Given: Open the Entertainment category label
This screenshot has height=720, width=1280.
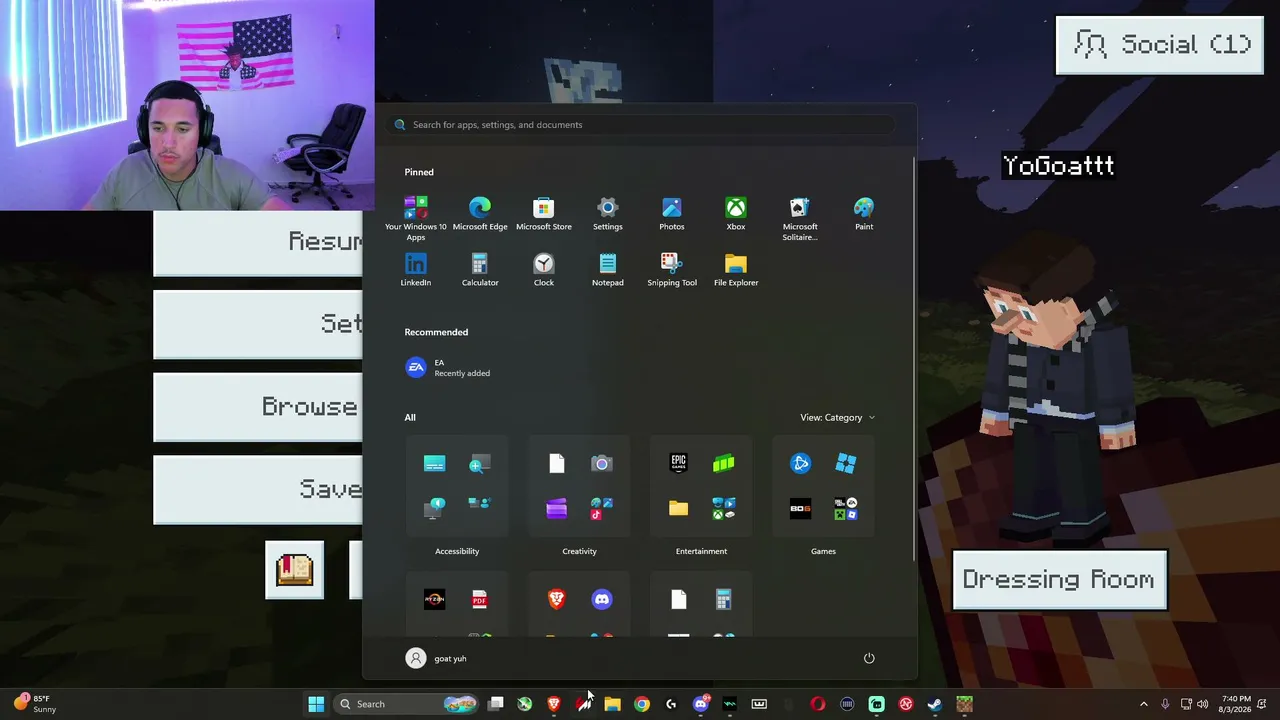Looking at the screenshot, I should [701, 551].
